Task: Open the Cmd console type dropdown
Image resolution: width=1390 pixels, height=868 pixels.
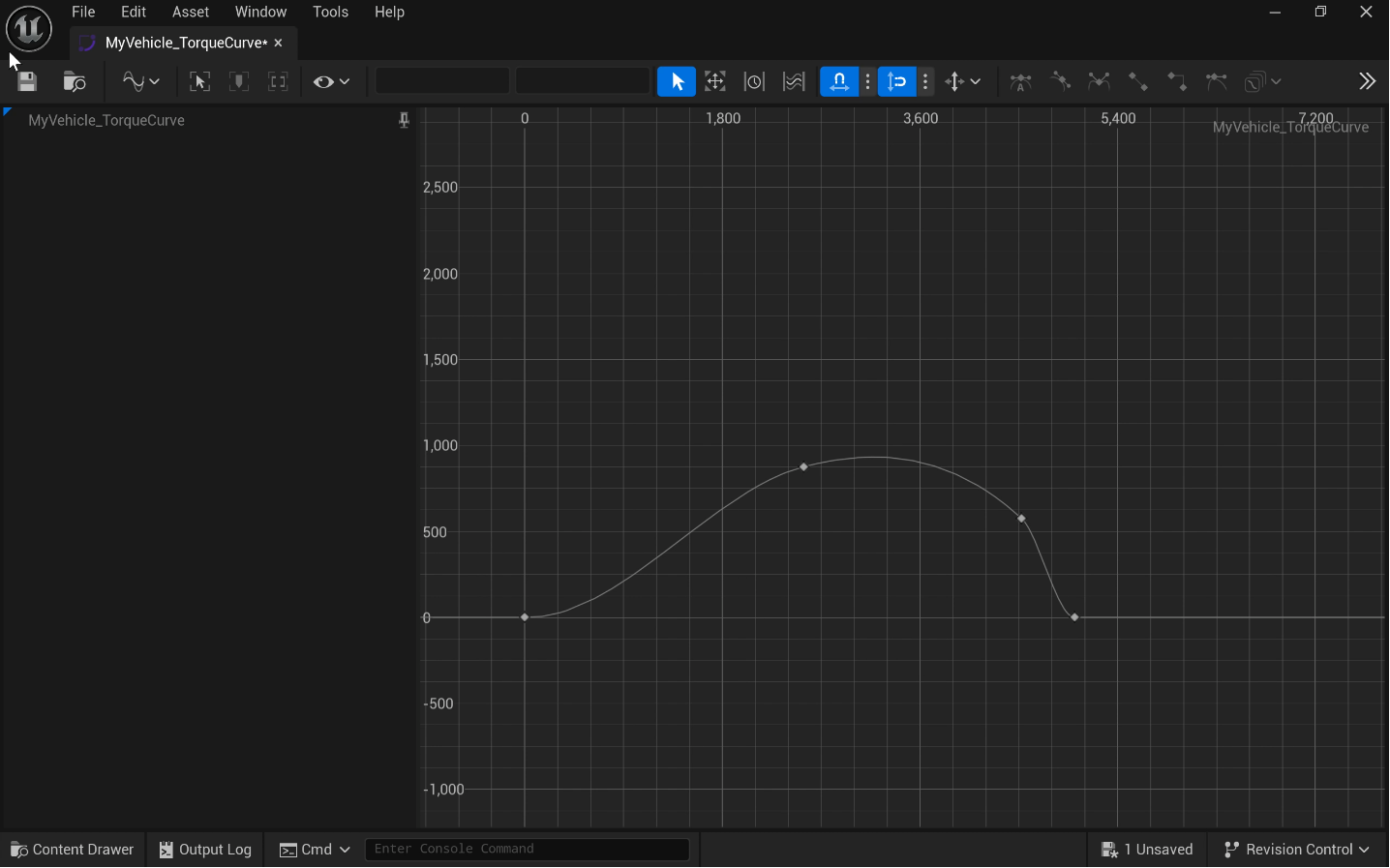Action: (x=315, y=850)
